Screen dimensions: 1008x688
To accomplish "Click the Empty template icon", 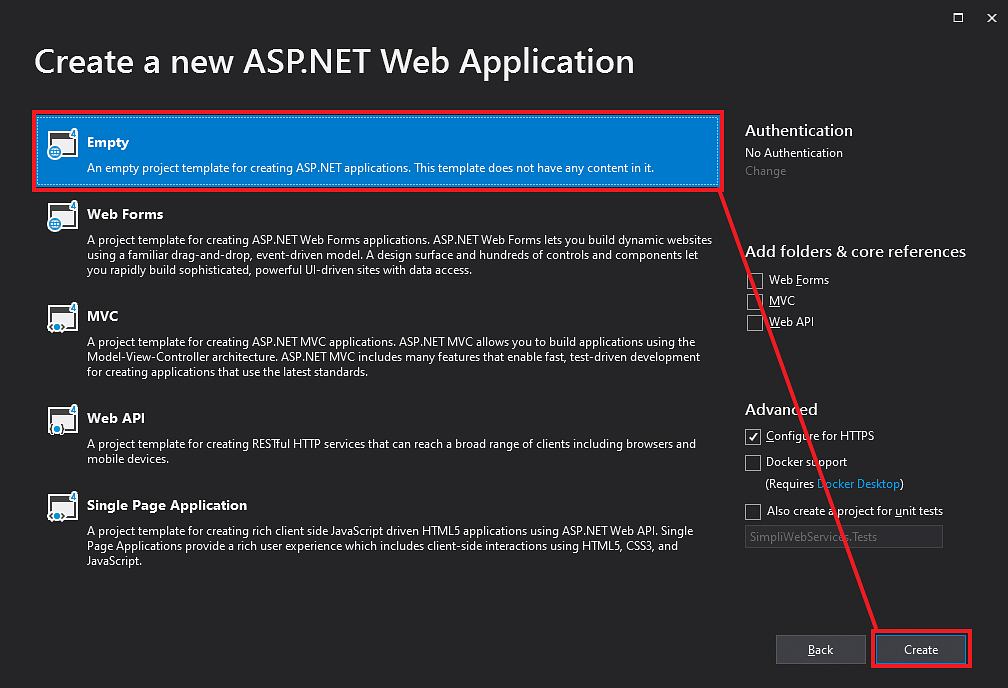I will [x=62, y=144].
